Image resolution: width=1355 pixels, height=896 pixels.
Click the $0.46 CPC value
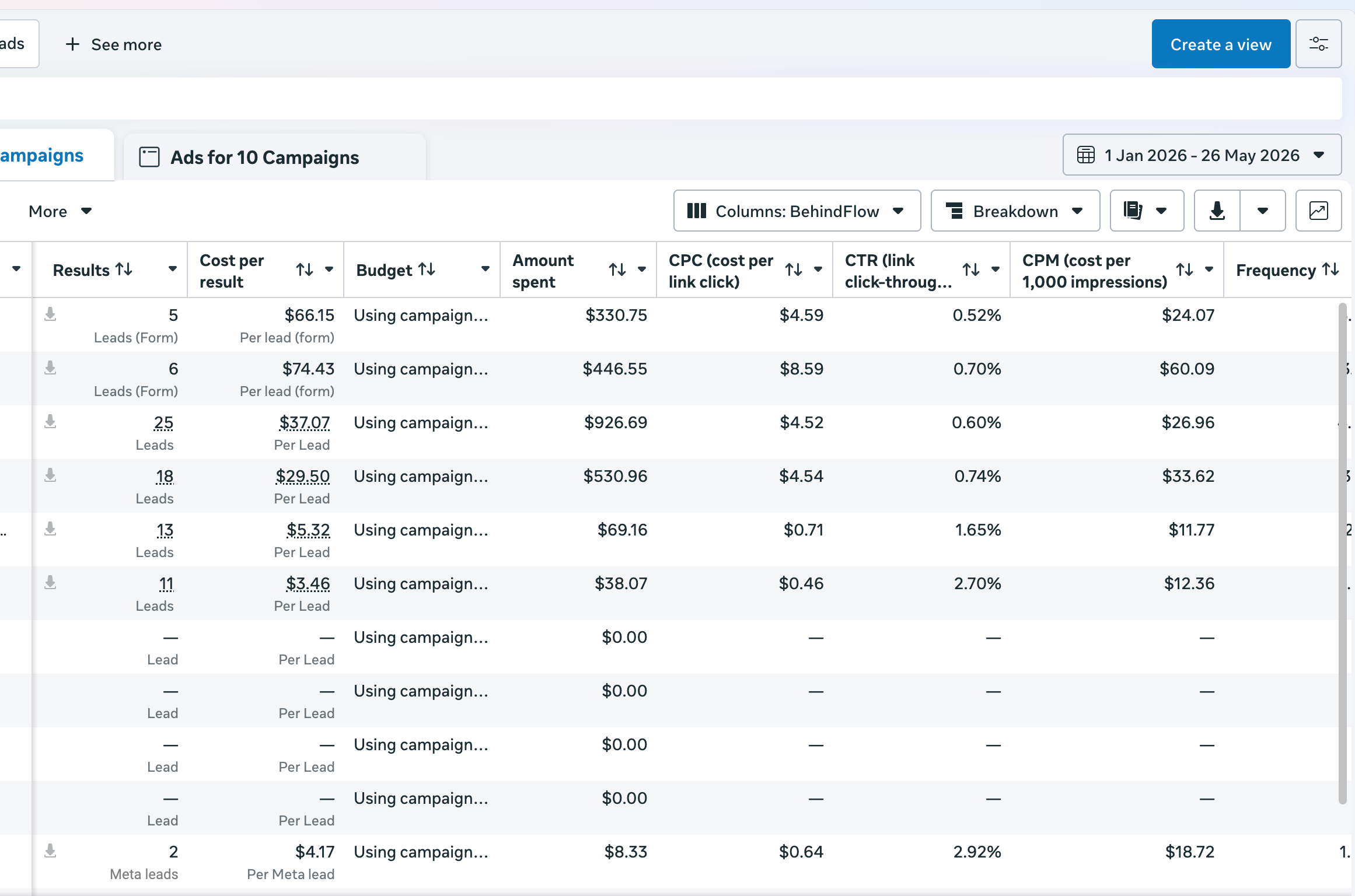pos(801,583)
